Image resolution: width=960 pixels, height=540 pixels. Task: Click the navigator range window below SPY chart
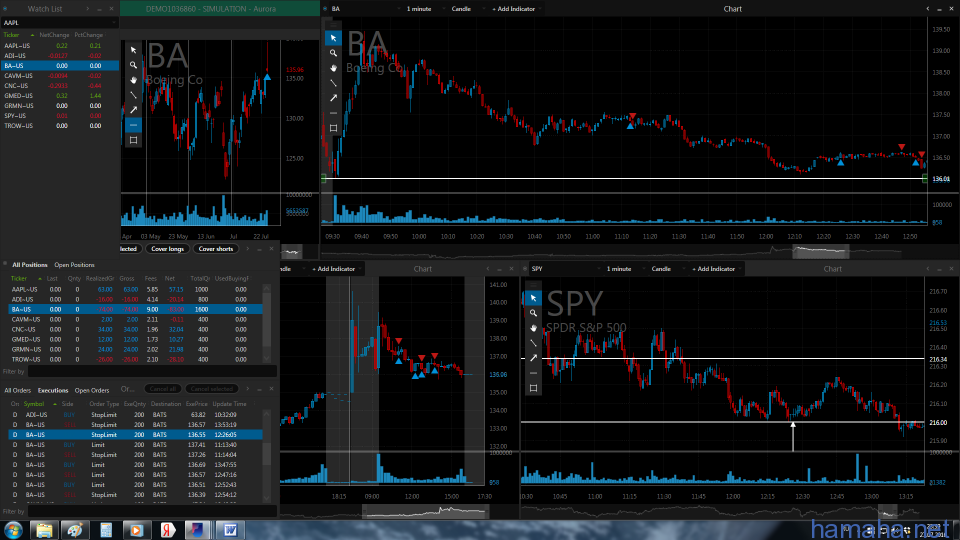[x=888, y=511]
